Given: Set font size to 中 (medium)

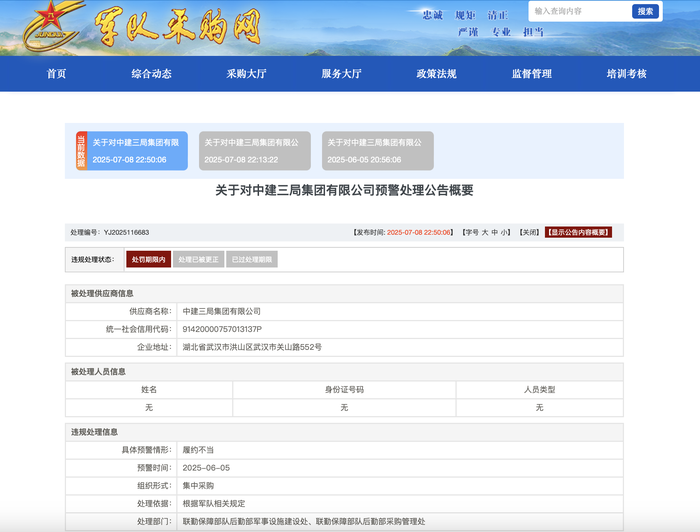Looking at the screenshot, I should point(495,232).
